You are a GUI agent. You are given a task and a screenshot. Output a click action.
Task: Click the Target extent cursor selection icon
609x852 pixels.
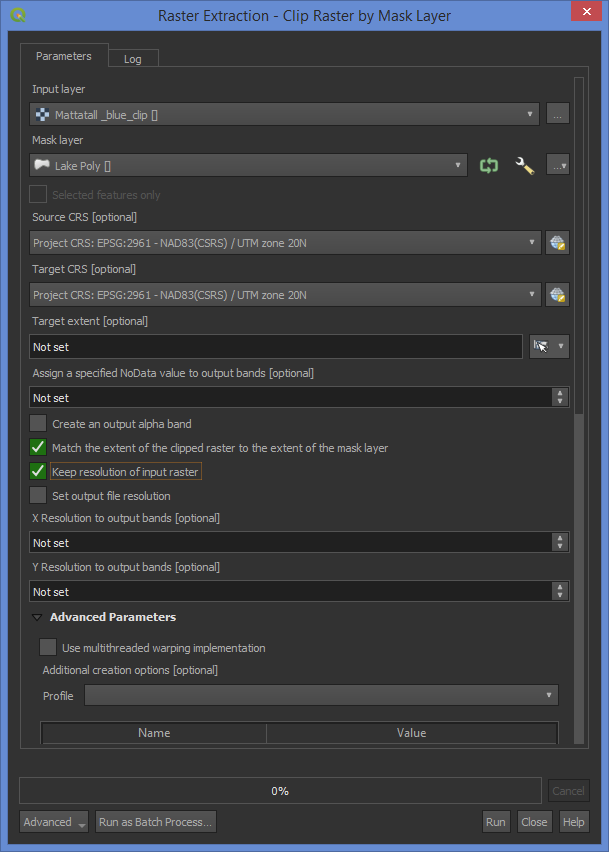coord(542,346)
